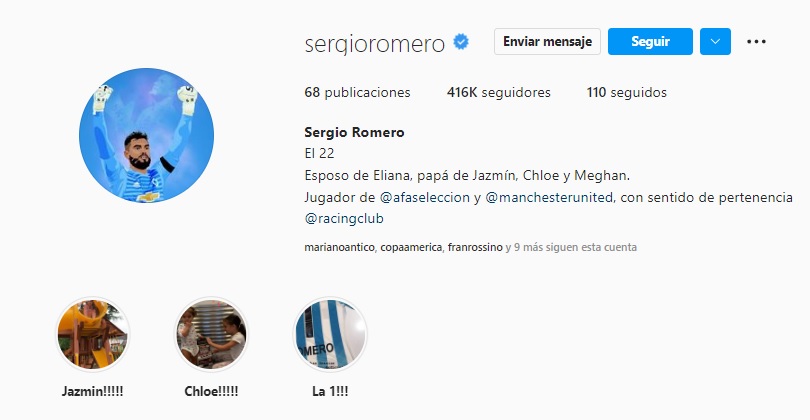
Task: Open the Jazmin!!!!! story highlight
Action: pyautogui.click(x=92, y=334)
